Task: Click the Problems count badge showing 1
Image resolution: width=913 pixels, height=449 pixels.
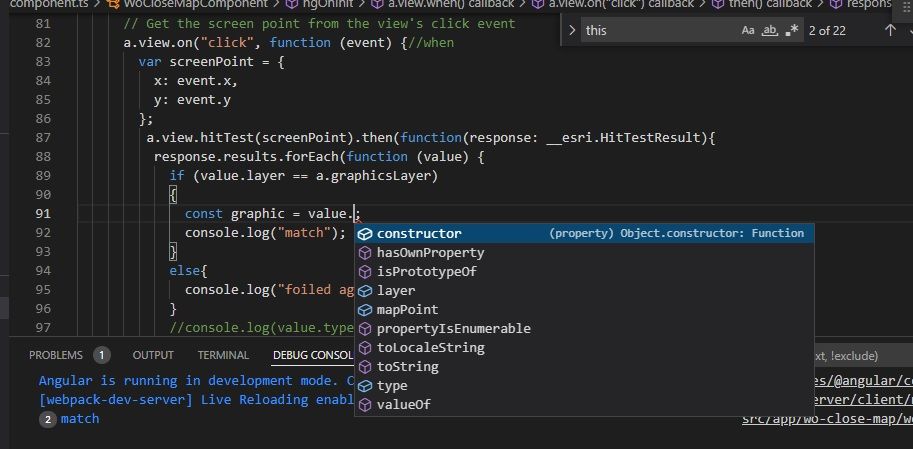Action: [x=101, y=355]
